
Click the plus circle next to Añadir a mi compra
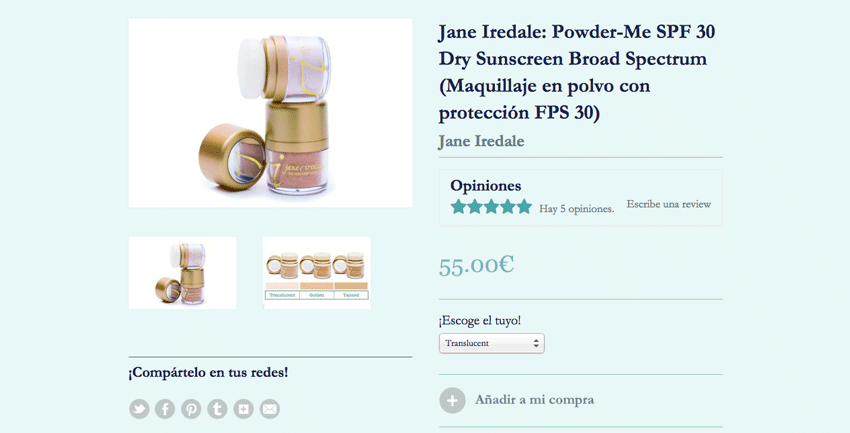click(452, 400)
